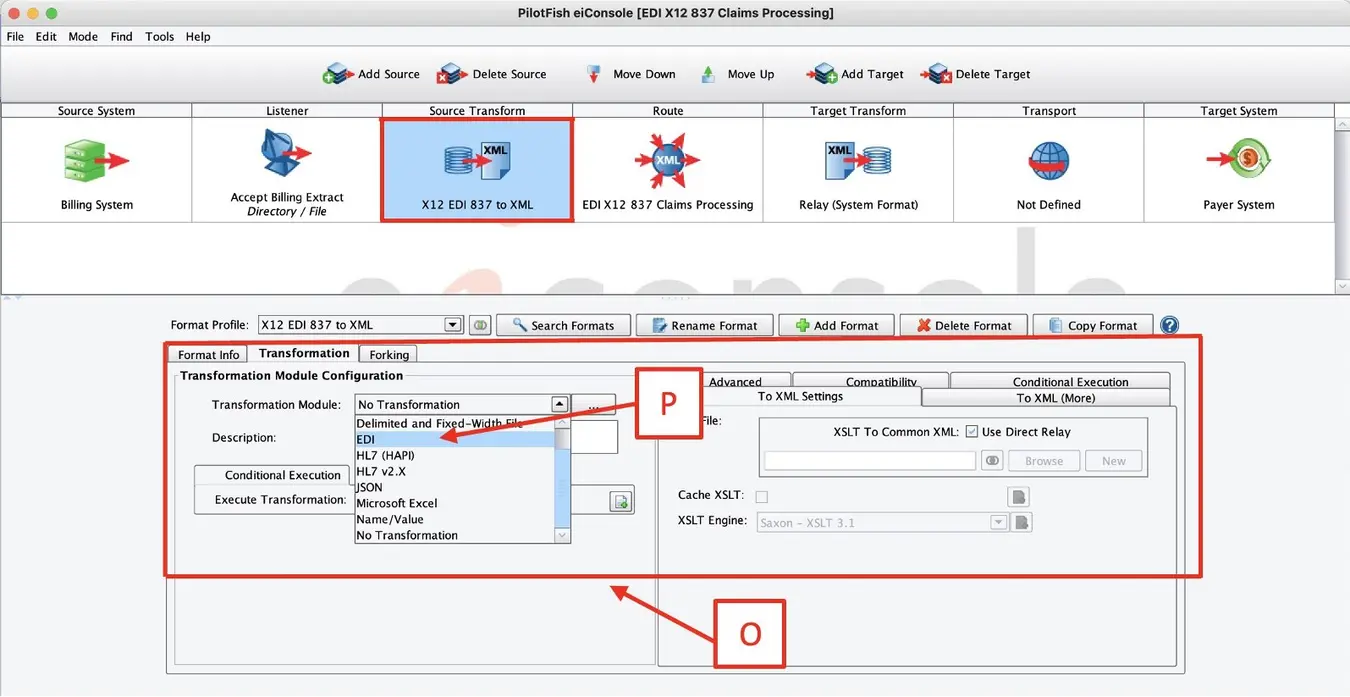Viewport: 1350px width, 697px height.
Task: Open the Format Profile dropdown
Action: click(452, 325)
